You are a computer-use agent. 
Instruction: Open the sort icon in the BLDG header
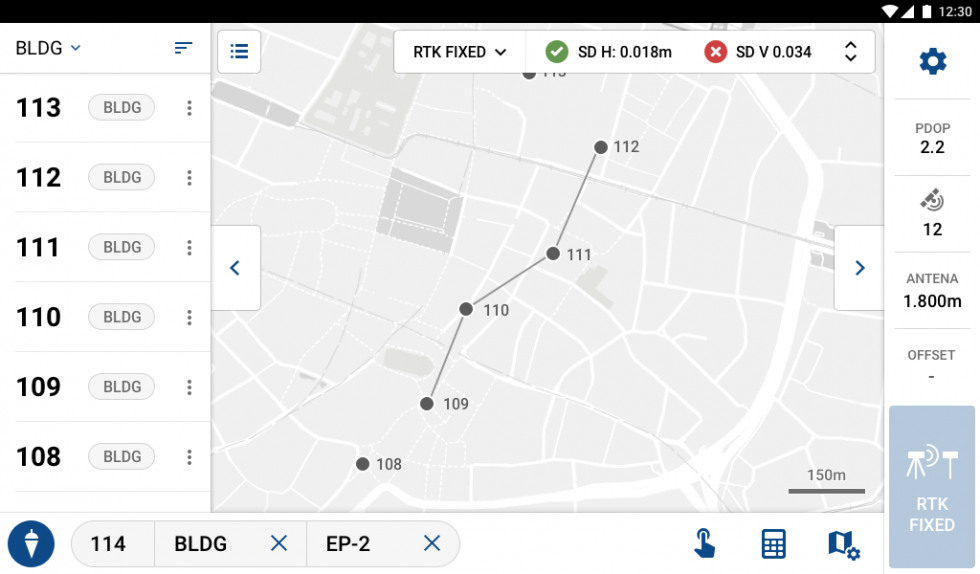click(183, 48)
